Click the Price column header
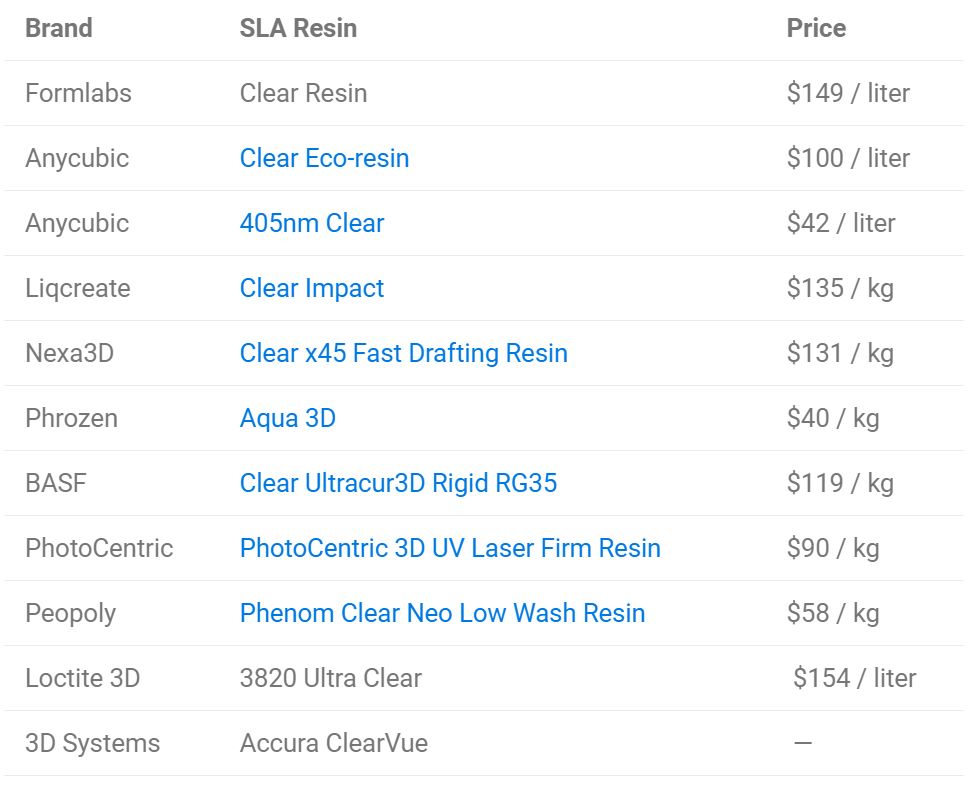This screenshot has height=787, width=968. coord(816,28)
